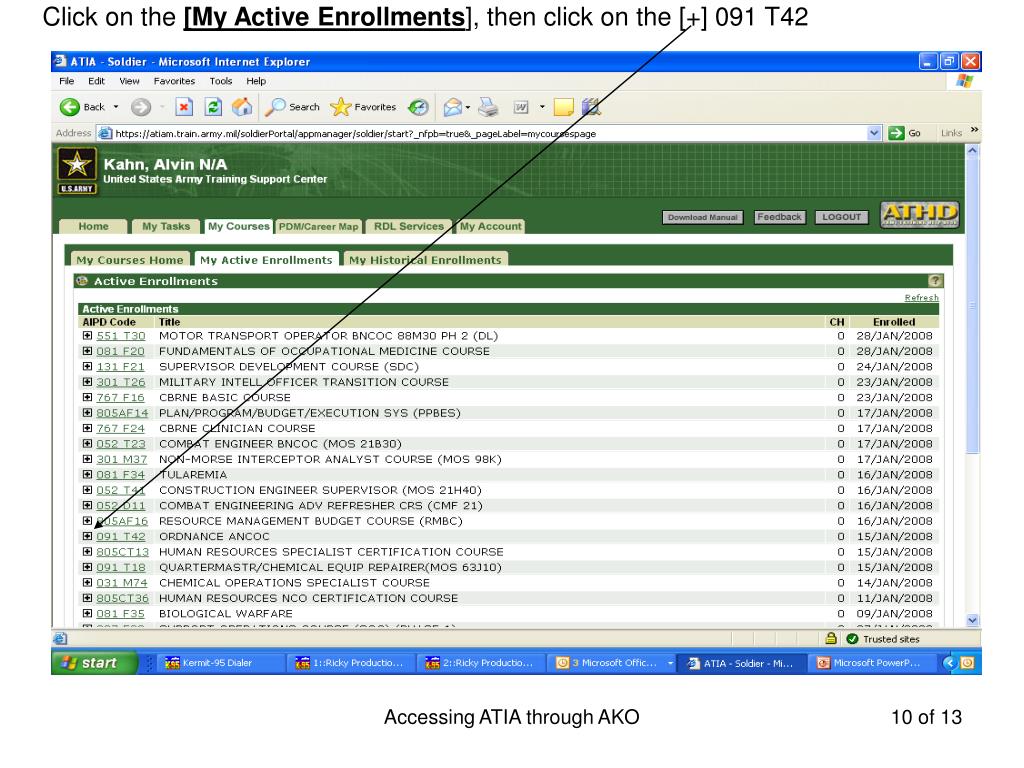Click the ATHD logo
This screenshot has width=1024, height=768.
pyautogui.click(x=920, y=214)
